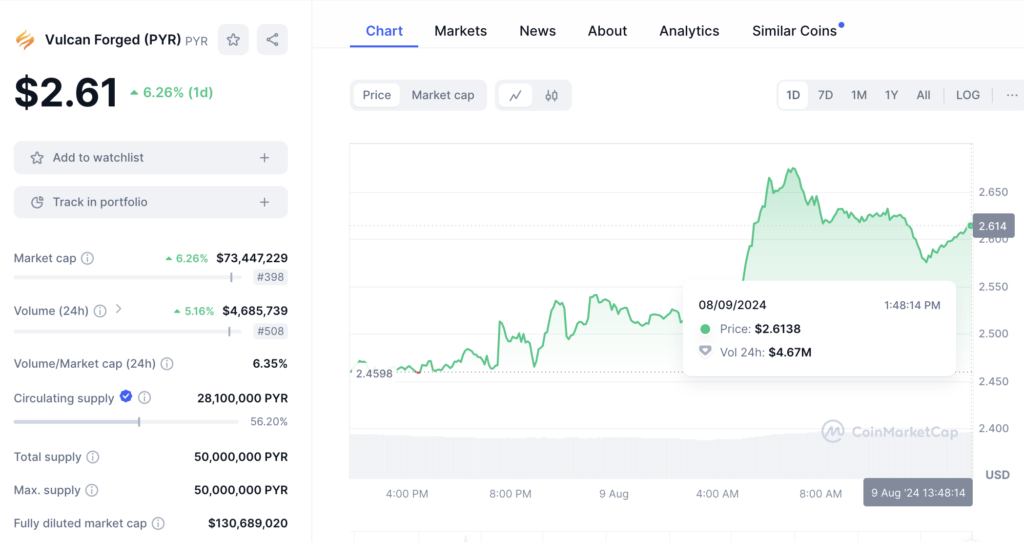Select Price chart mode
The image size is (1024, 542).
point(377,95)
